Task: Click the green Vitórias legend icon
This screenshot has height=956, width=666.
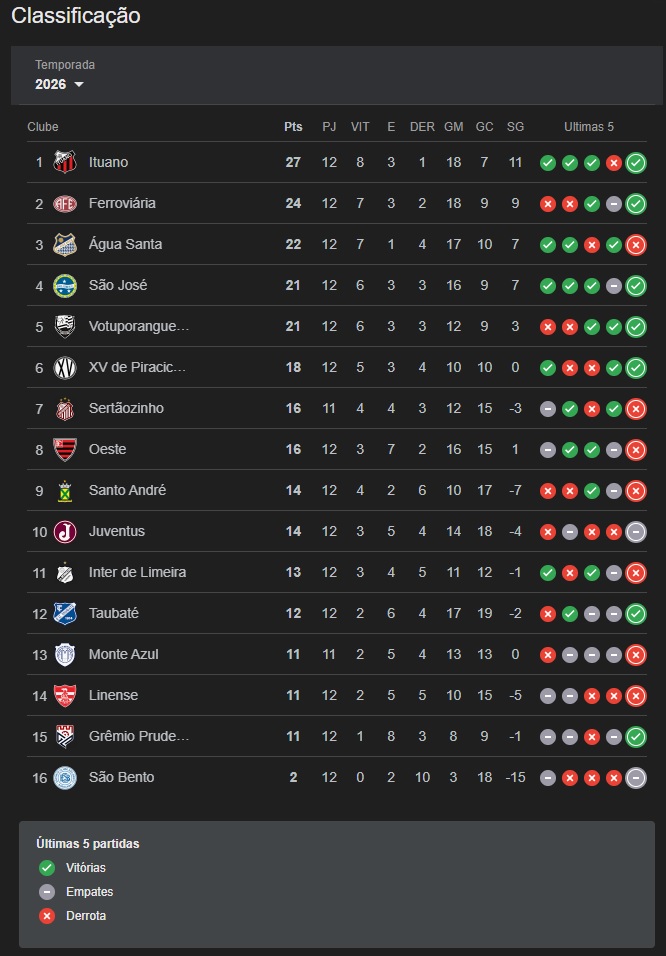Action: (x=47, y=868)
